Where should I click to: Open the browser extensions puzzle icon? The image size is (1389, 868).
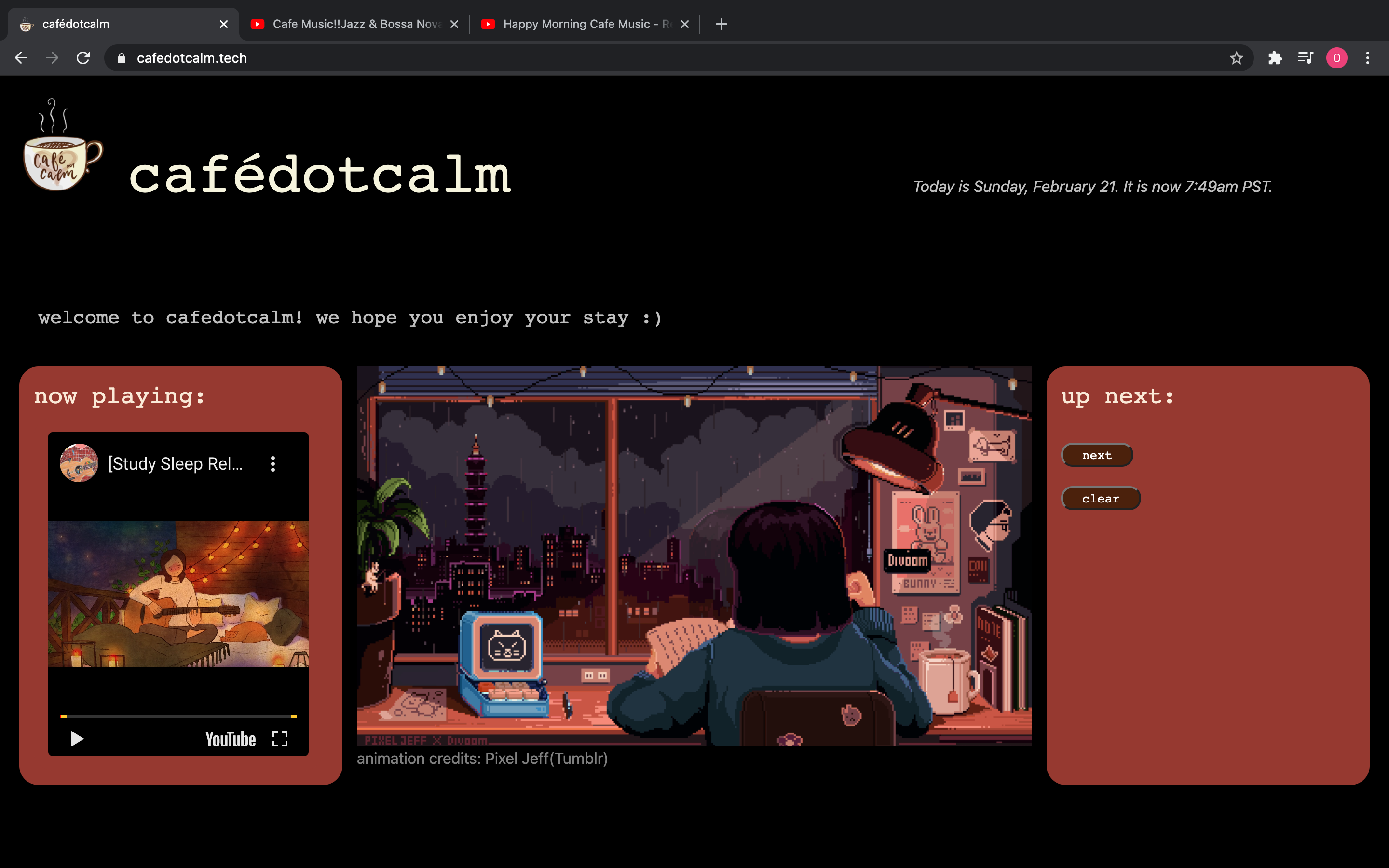(1275, 58)
